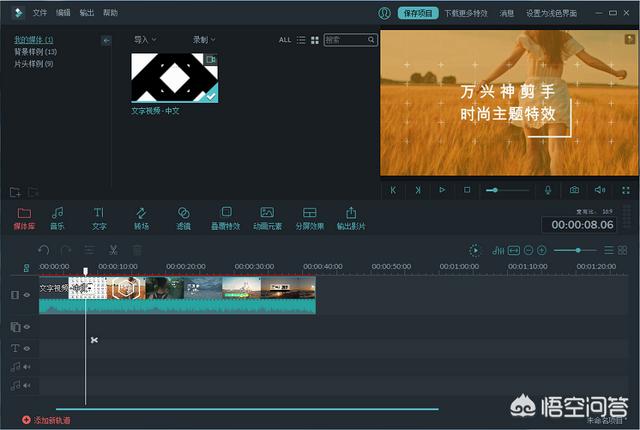Click the timeline zoom slider
This screenshot has width=640, height=430.
tap(577, 250)
